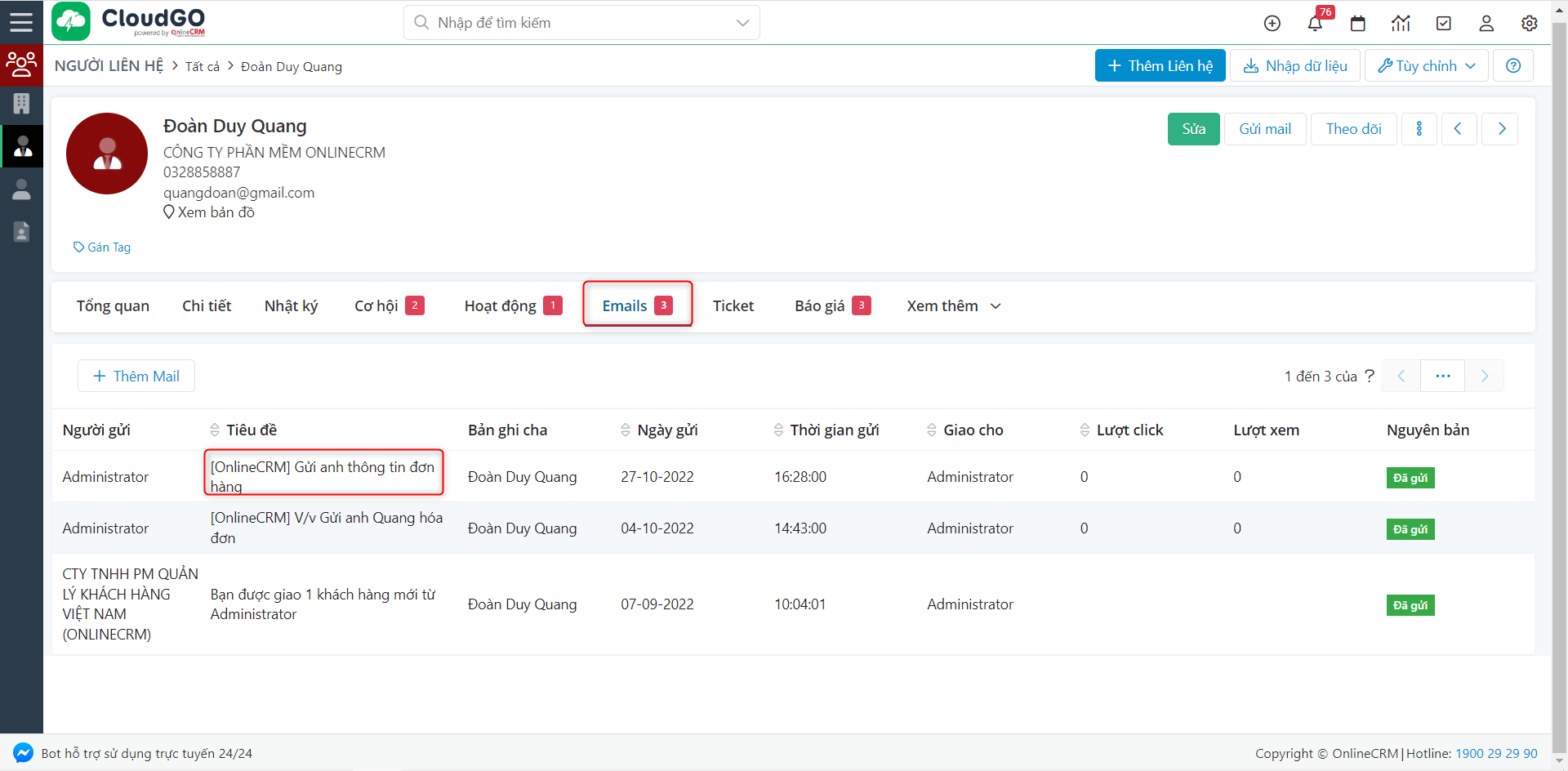Expand the Xem thêm tab menu
Viewport: 1568px width, 771px height.
coord(953,306)
